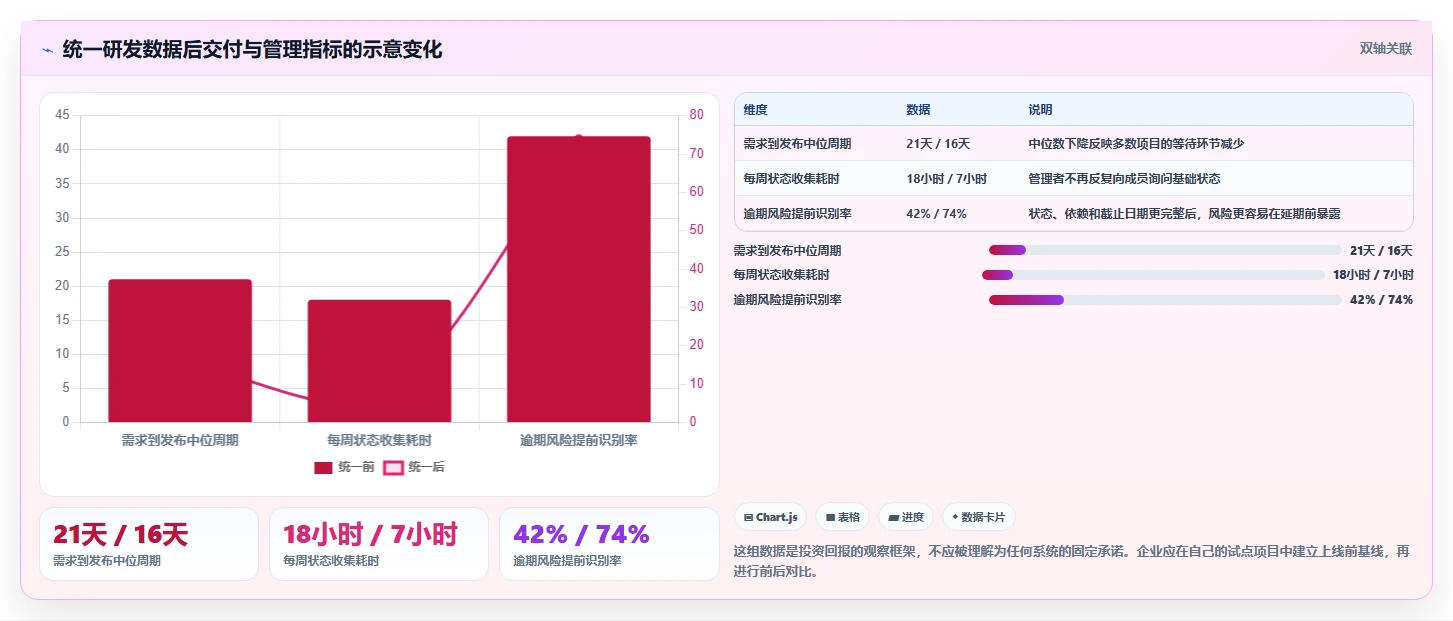
Task: Toggle the 统一后 legend swatch
Action: click(394, 467)
